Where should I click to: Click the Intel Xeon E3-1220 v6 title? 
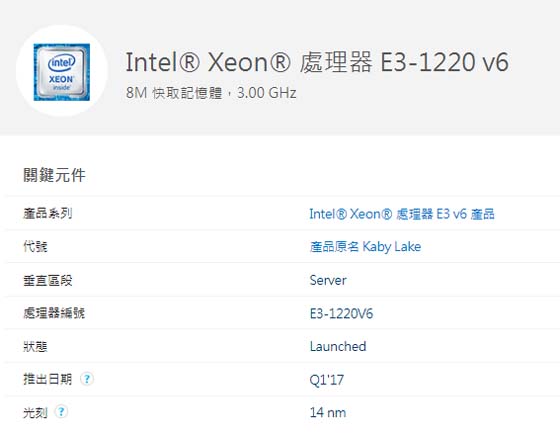[317, 62]
